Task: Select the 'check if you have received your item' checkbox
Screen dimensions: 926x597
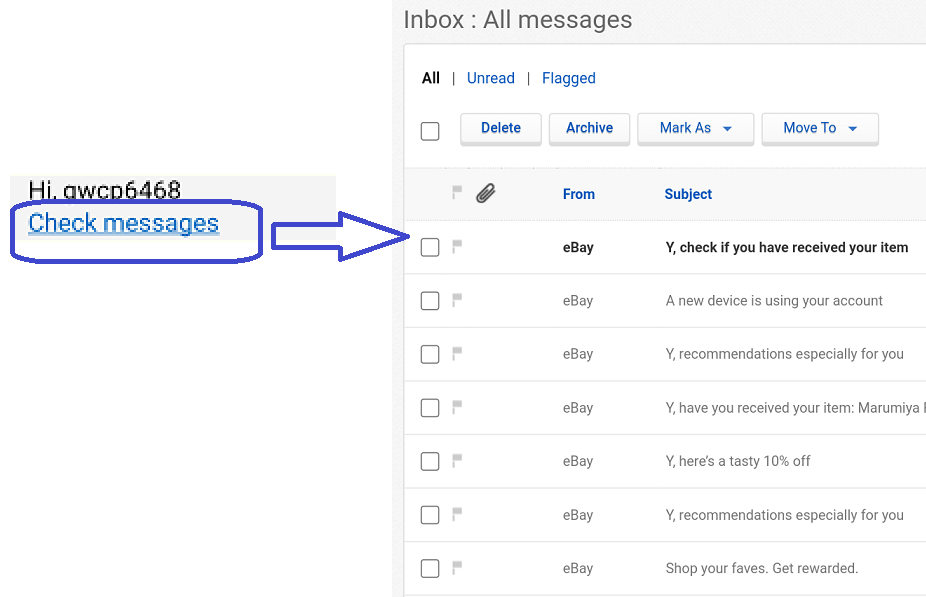Action: tap(430, 247)
